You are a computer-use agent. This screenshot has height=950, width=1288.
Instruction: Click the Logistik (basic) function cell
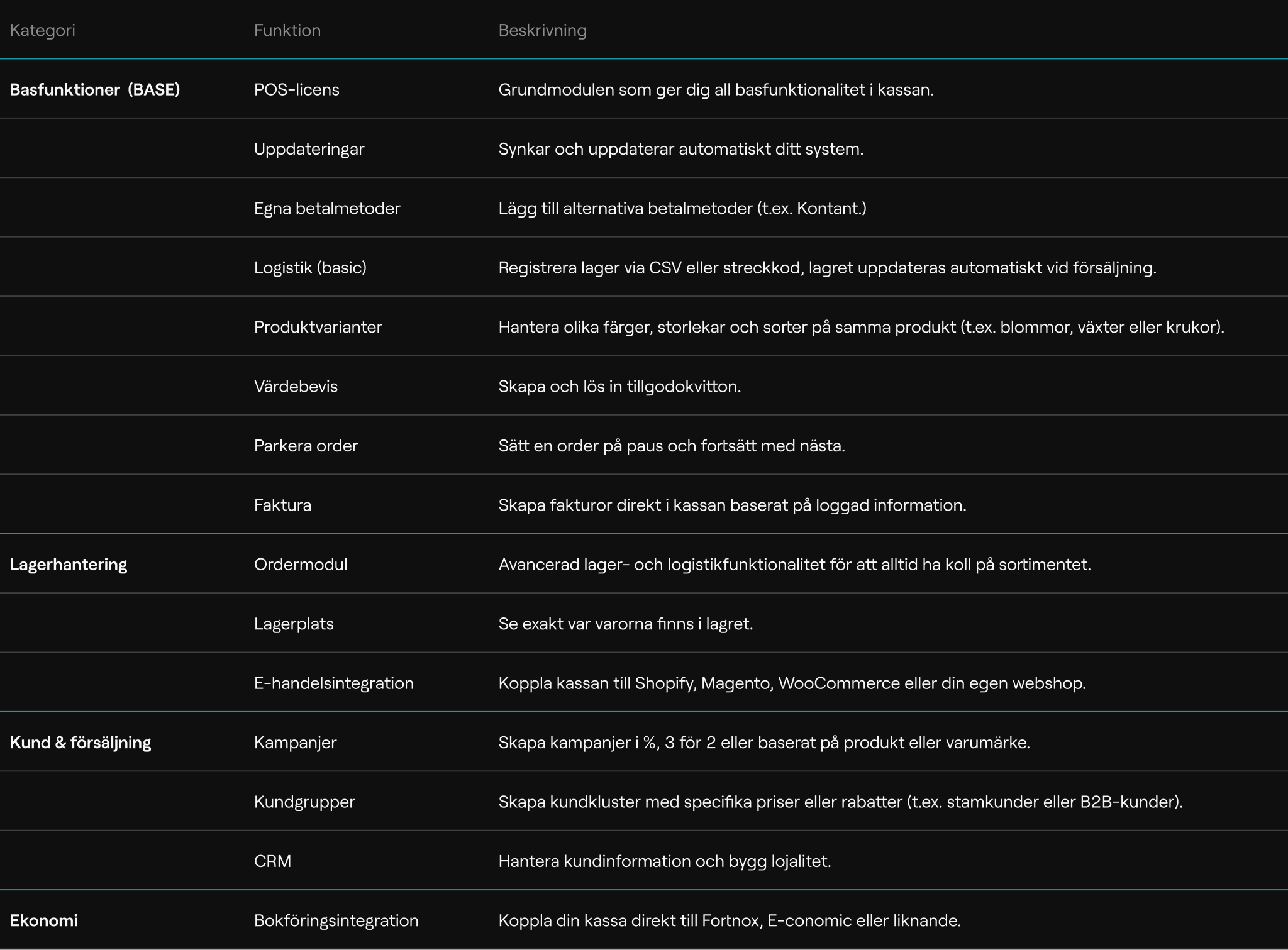coord(310,267)
